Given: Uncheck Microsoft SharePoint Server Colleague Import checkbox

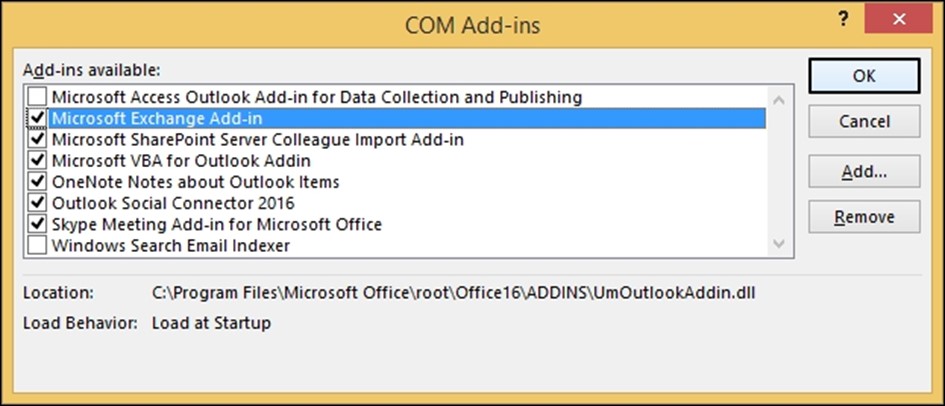Looking at the screenshot, I should [x=38, y=139].
